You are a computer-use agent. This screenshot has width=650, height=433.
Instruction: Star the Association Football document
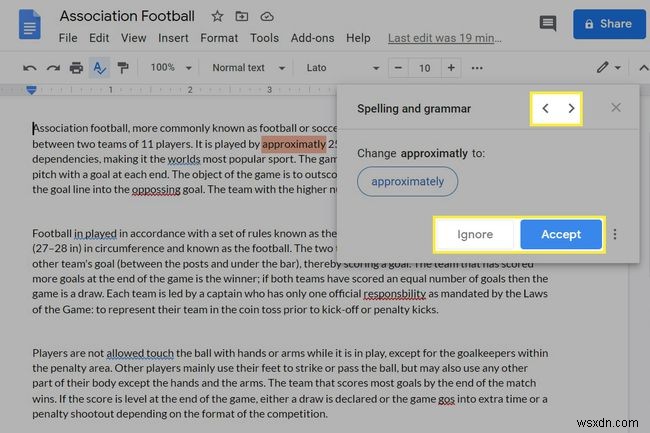tap(217, 17)
